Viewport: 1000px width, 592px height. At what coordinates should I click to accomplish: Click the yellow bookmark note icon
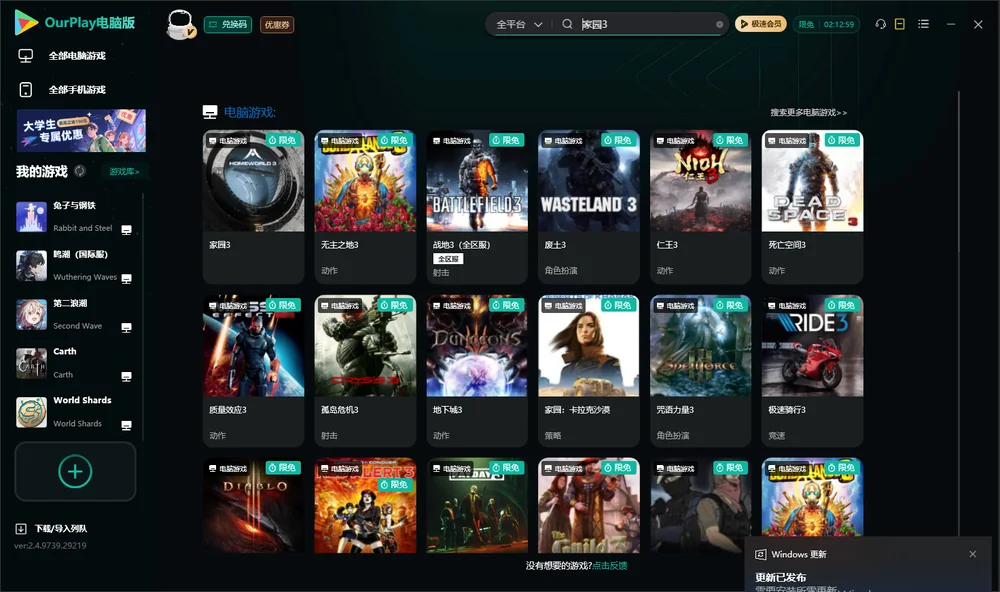pyautogui.click(x=900, y=24)
